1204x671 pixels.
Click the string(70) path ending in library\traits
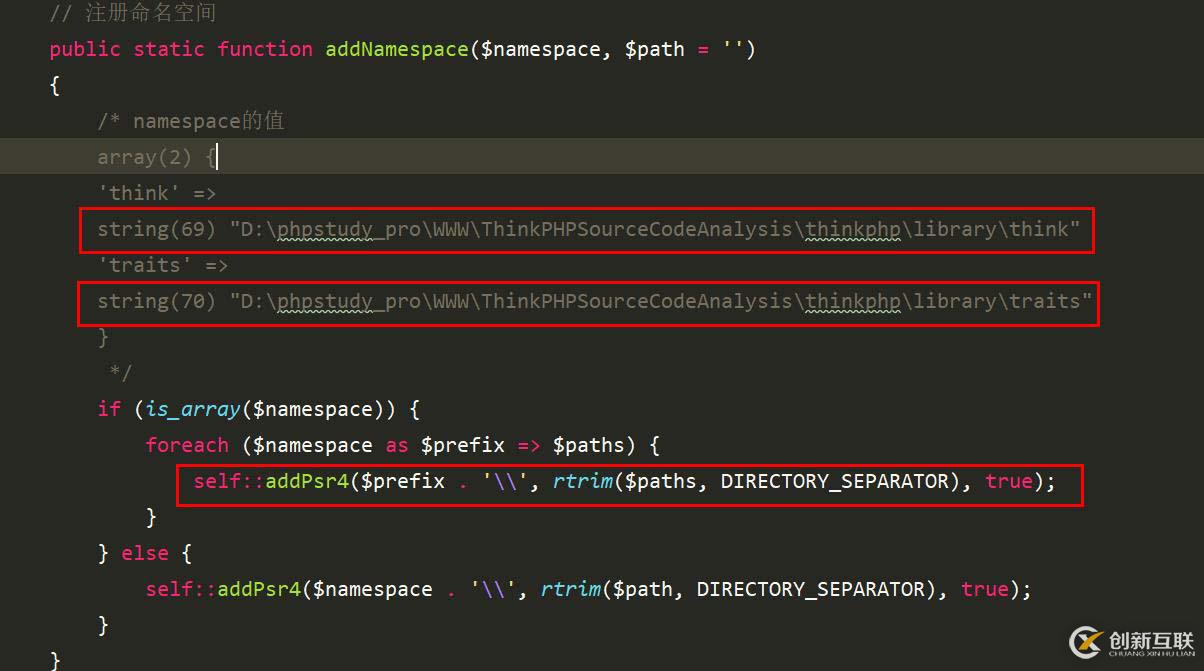tap(595, 301)
